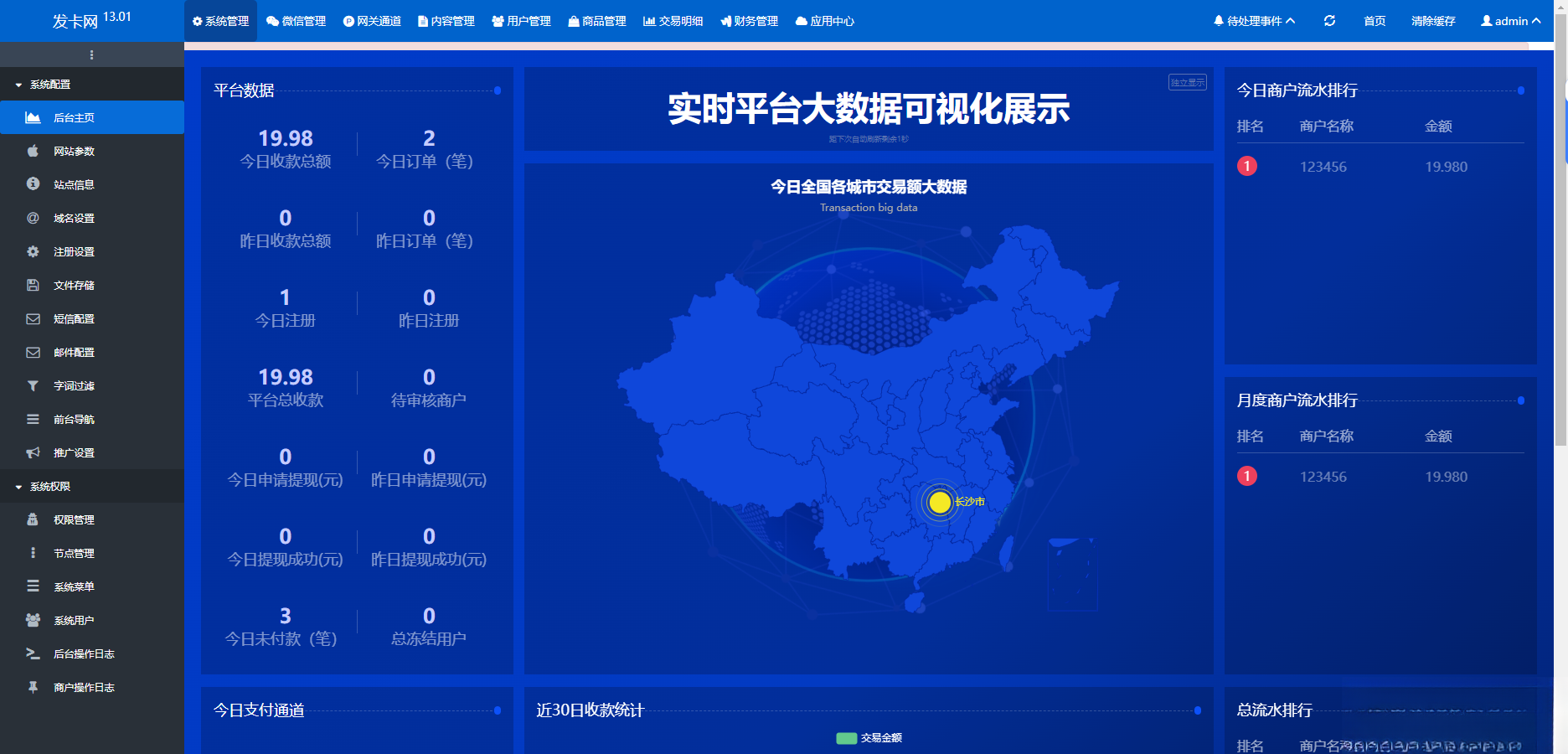Click the 站点信息 info icon
The height and width of the screenshot is (754, 1568).
click(x=32, y=184)
